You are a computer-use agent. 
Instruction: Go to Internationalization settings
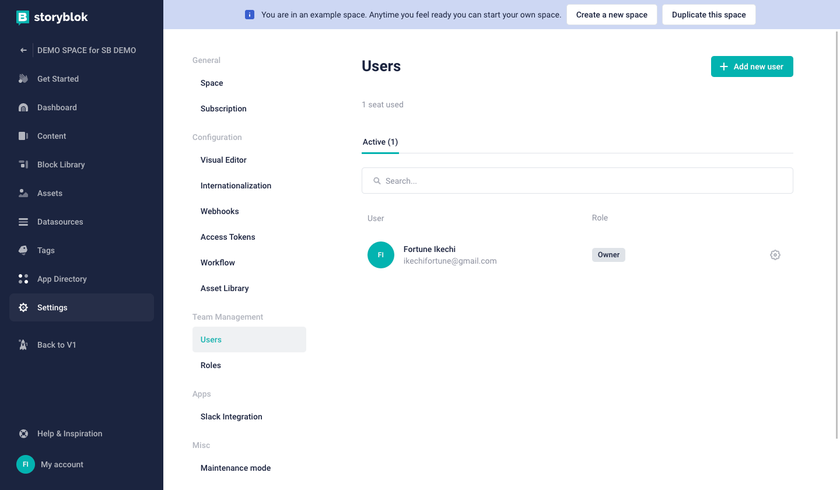[236, 186]
